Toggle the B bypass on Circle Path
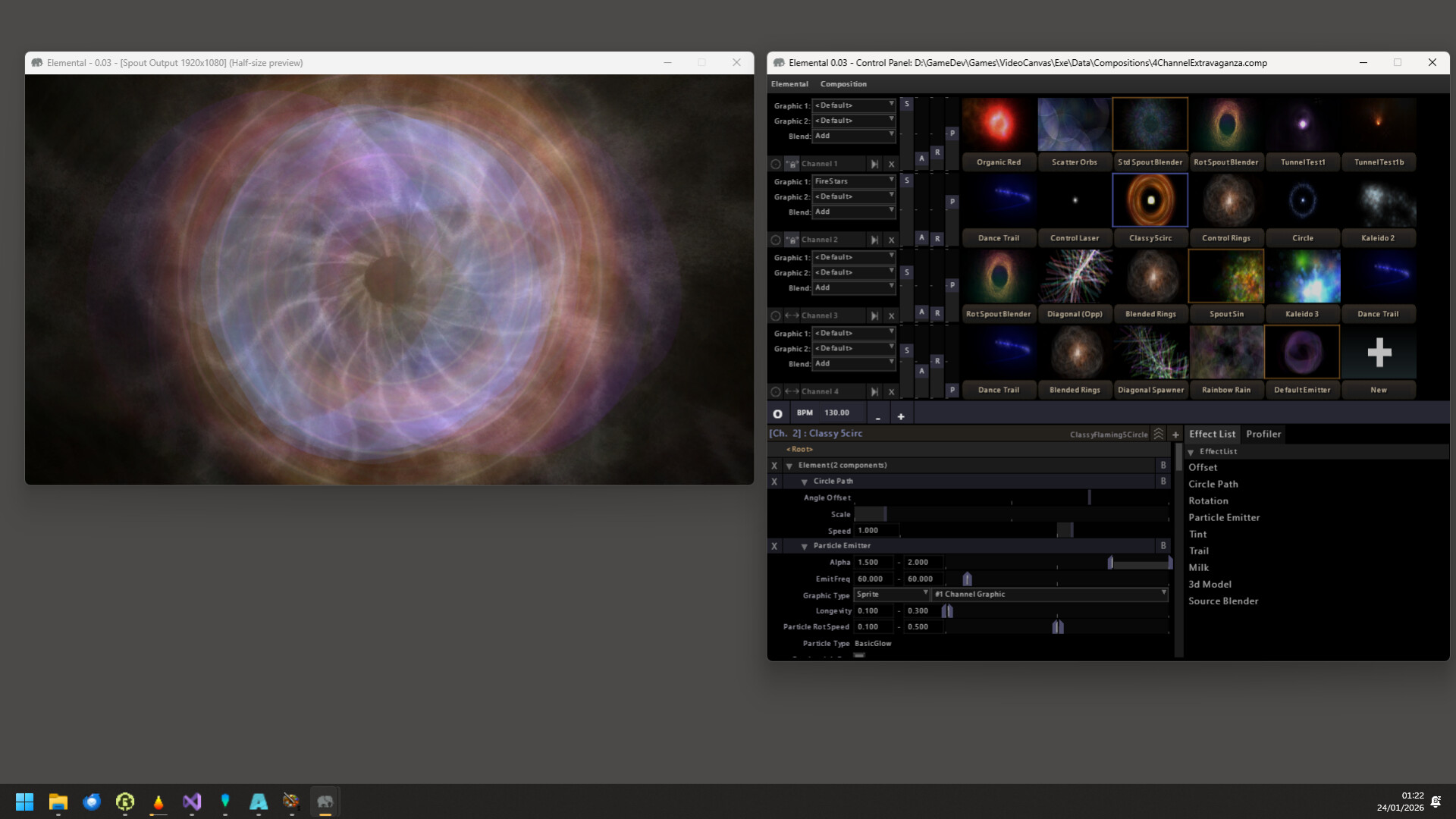 click(x=1163, y=481)
